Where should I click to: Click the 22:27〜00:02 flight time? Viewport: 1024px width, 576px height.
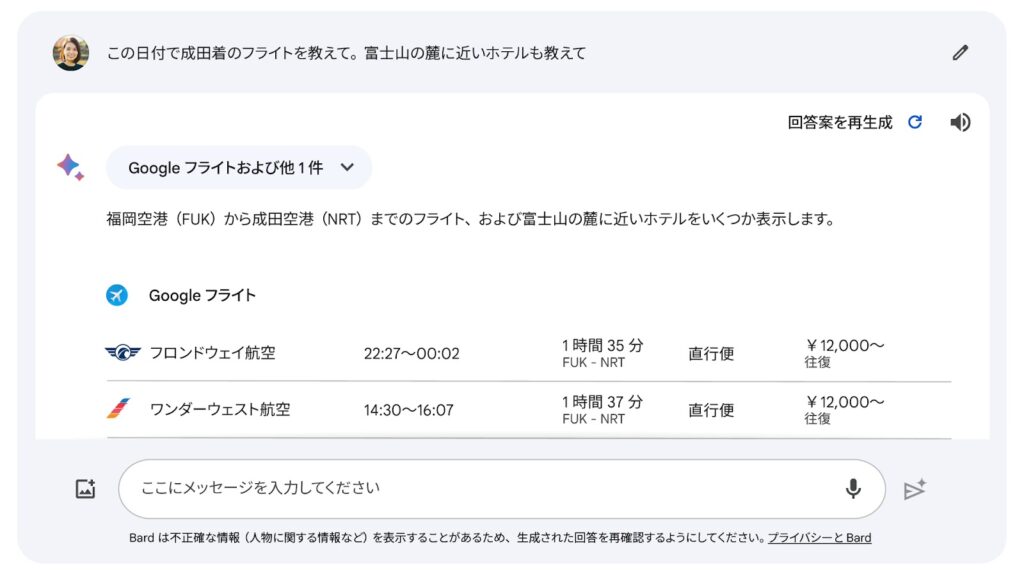(411, 353)
